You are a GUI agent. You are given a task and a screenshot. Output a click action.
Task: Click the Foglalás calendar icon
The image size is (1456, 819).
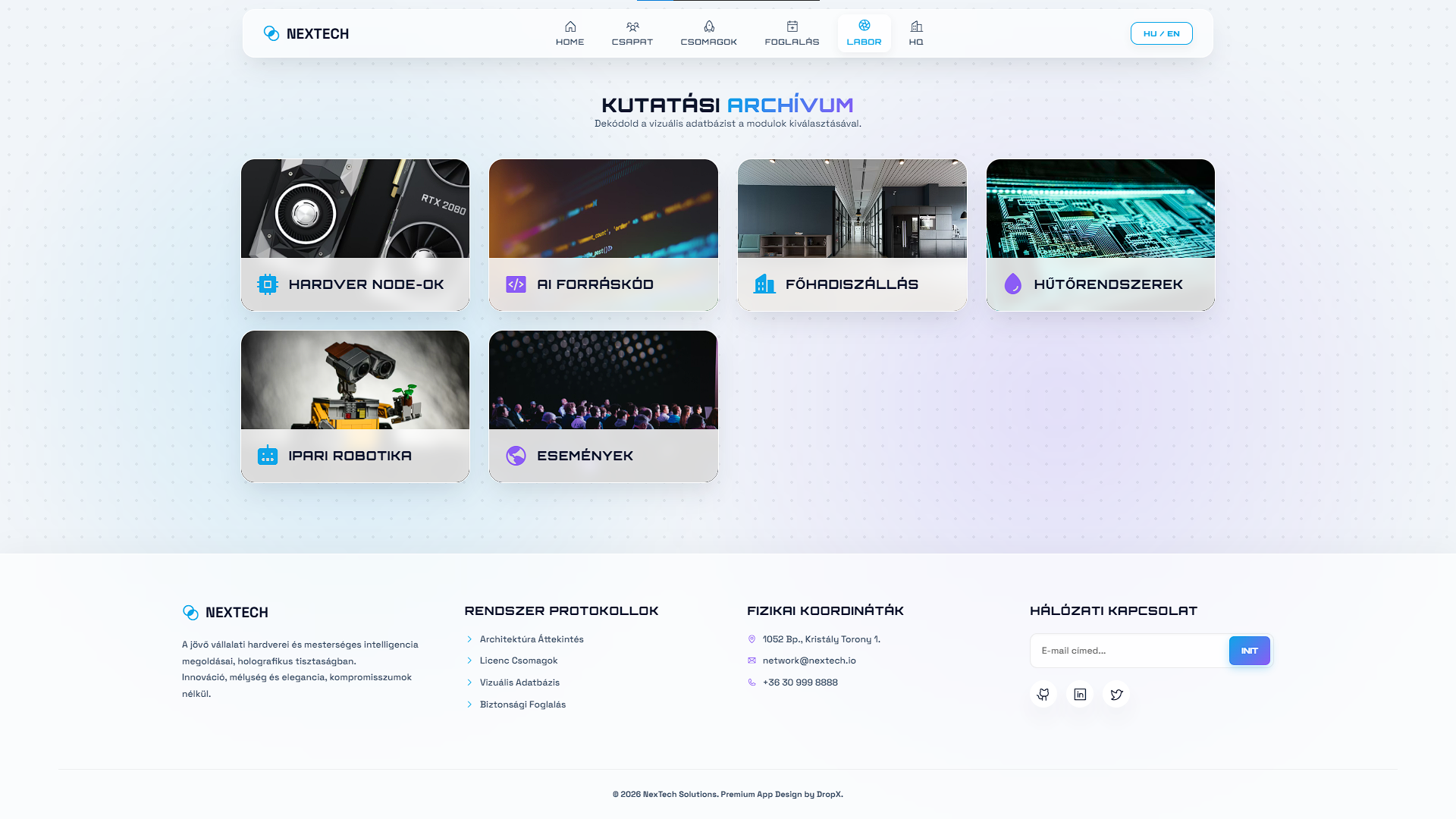pos(792,27)
